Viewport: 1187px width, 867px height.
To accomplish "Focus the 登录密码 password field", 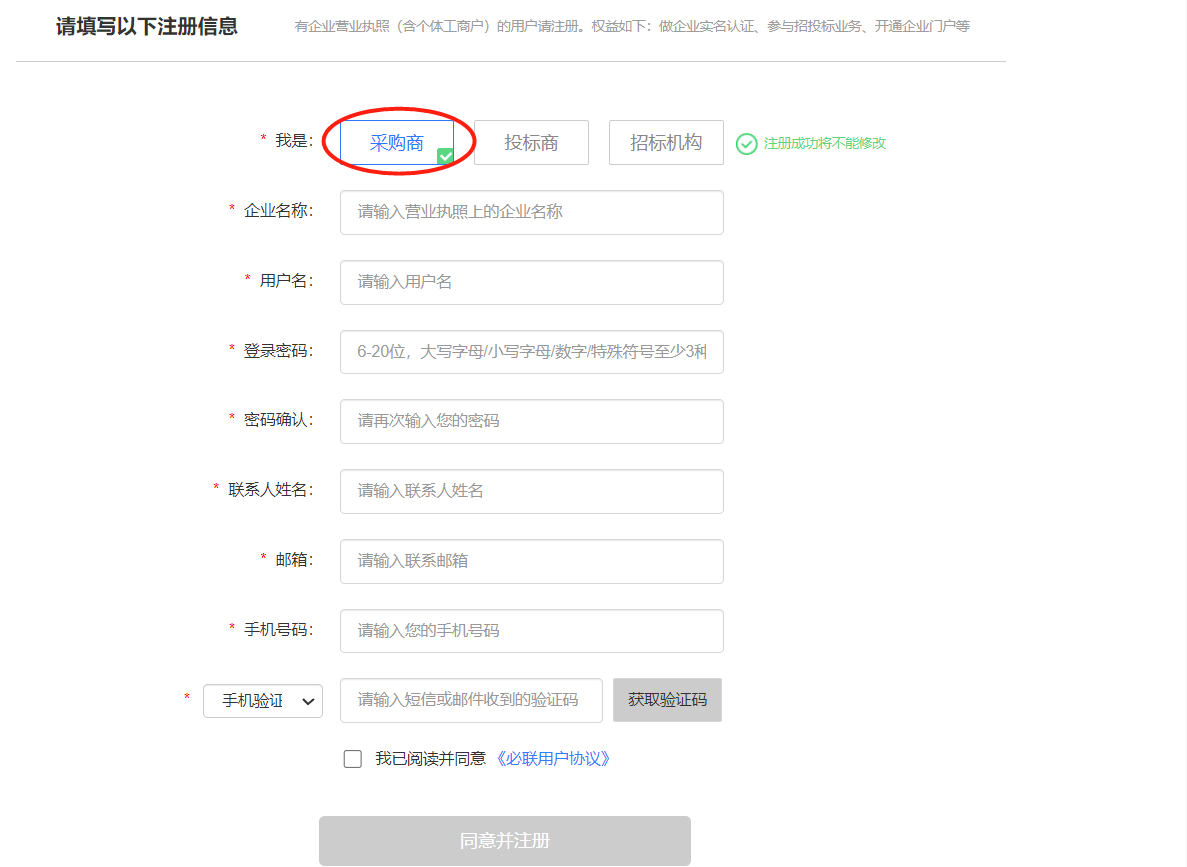I will 531,352.
